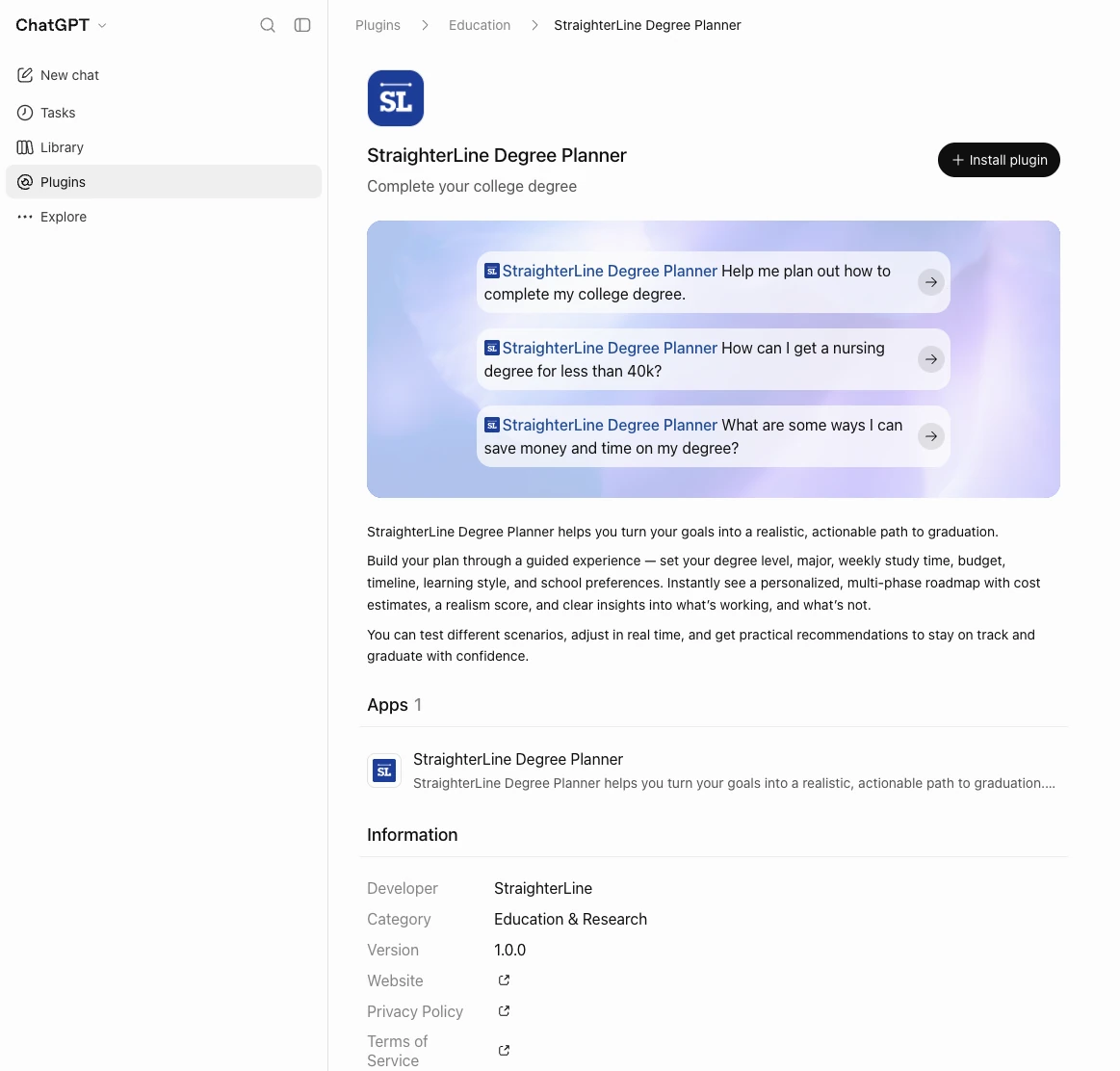The height and width of the screenshot is (1071, 1120).
Task: Open Explore in sidebar
Action: tap(164, 217)
